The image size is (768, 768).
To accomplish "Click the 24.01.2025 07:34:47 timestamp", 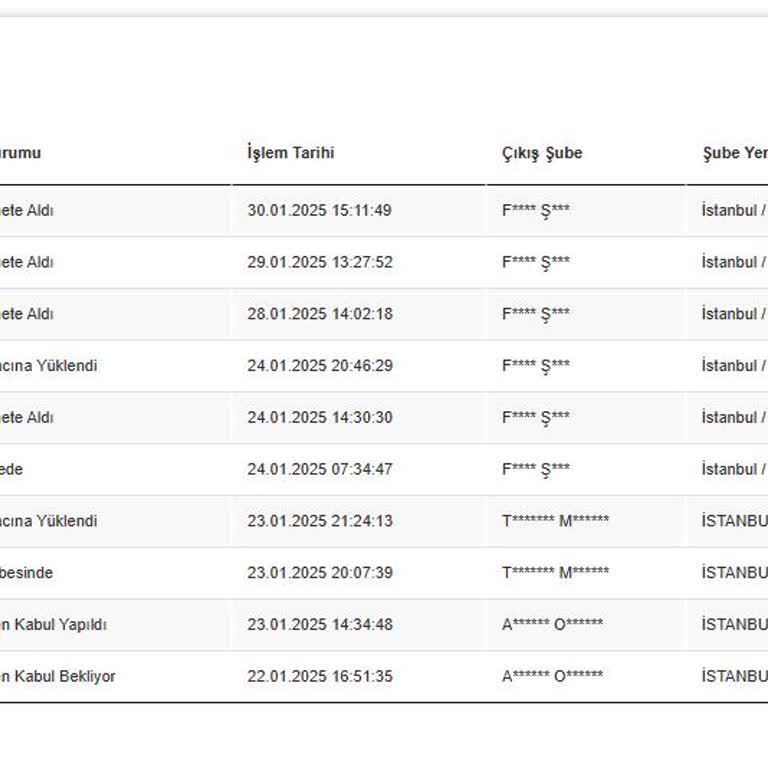I will coord(319,470).
